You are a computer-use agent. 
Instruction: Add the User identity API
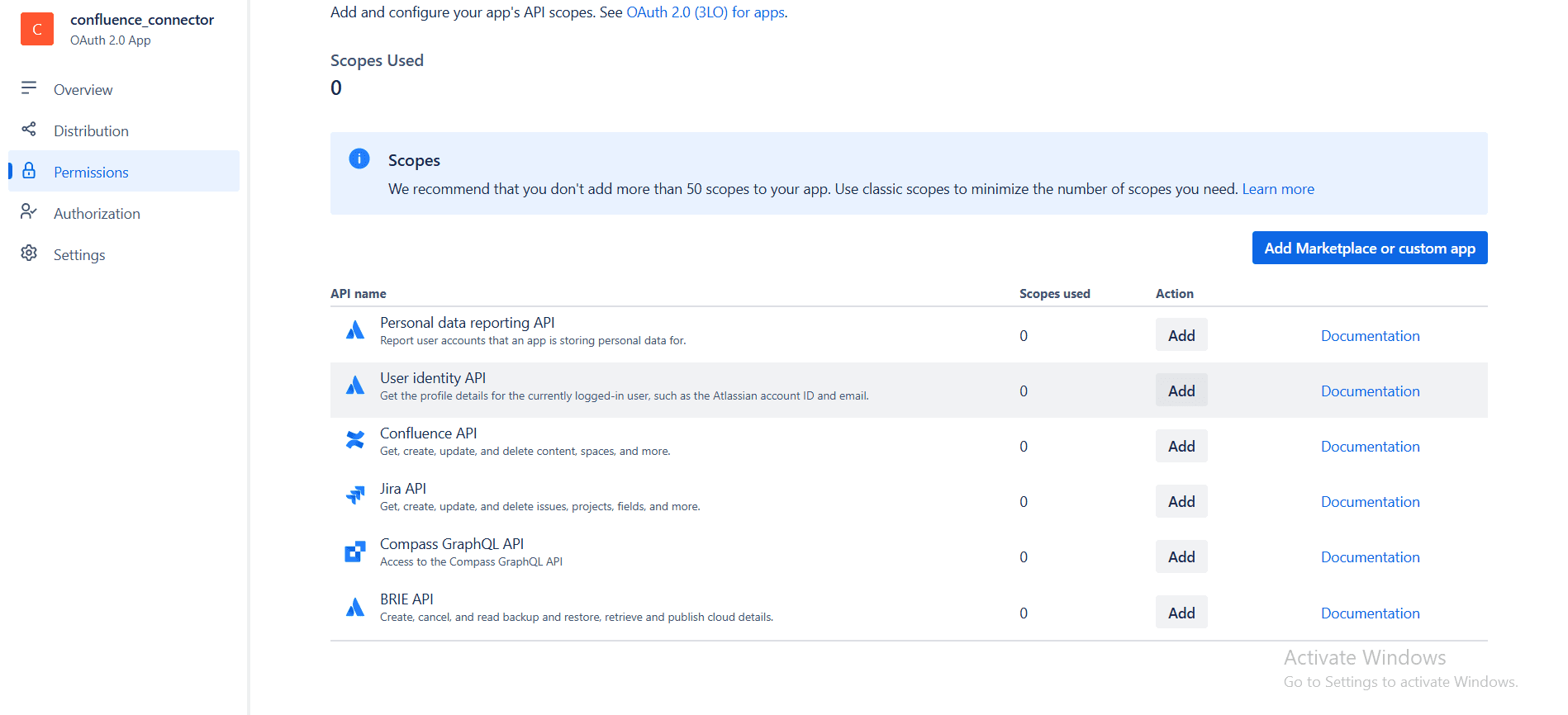coord(1181,391)
